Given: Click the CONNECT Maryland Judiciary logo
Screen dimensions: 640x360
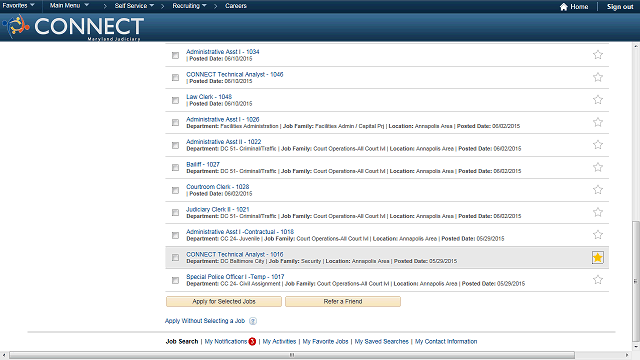Looking at the screenshot, I should pyautogui.click(x=73, y=27).
